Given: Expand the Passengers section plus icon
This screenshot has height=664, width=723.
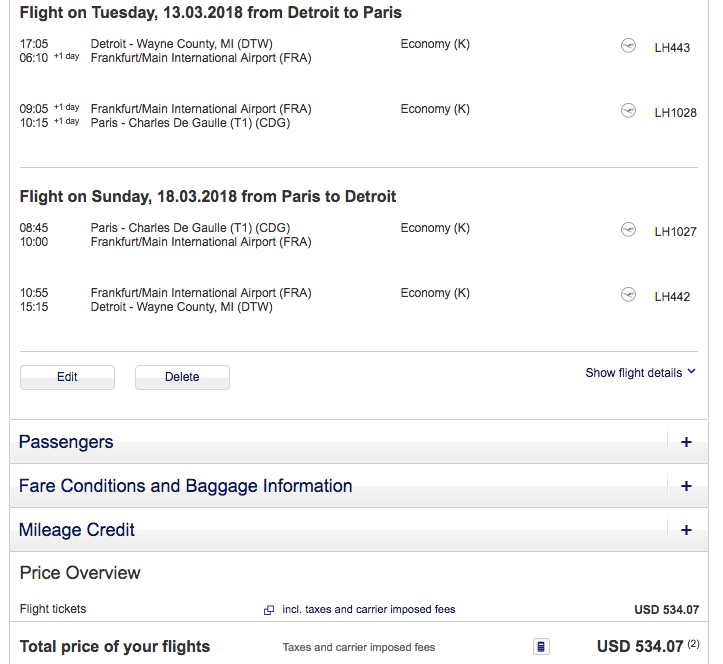Looking at the screenshot, I should click(x=686, y=442).
